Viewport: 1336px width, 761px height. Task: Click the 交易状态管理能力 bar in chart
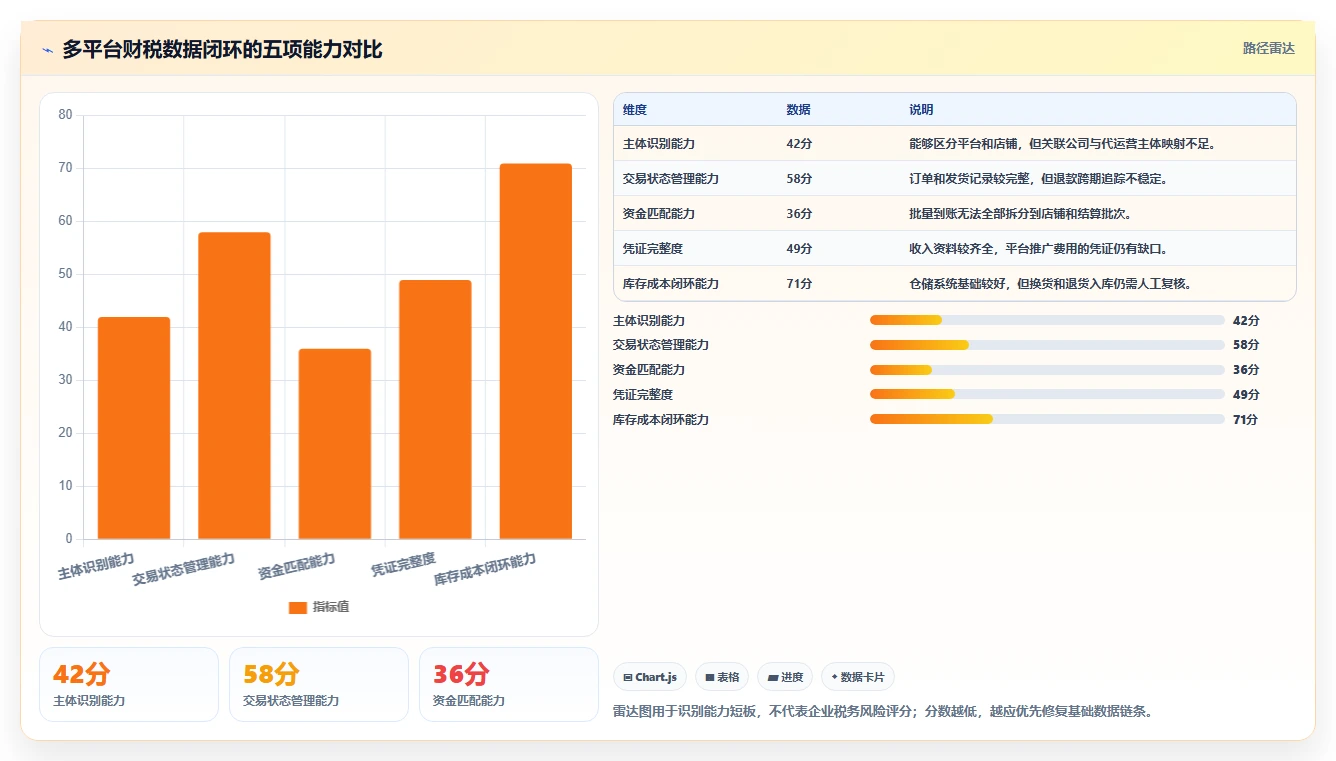click(234, 386)
